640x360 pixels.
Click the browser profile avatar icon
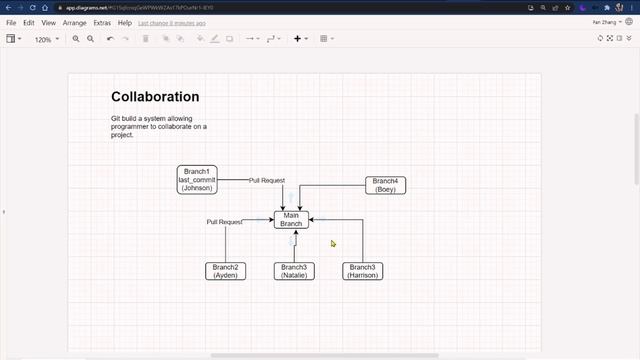pyautogui.click(x=619, y=7)
